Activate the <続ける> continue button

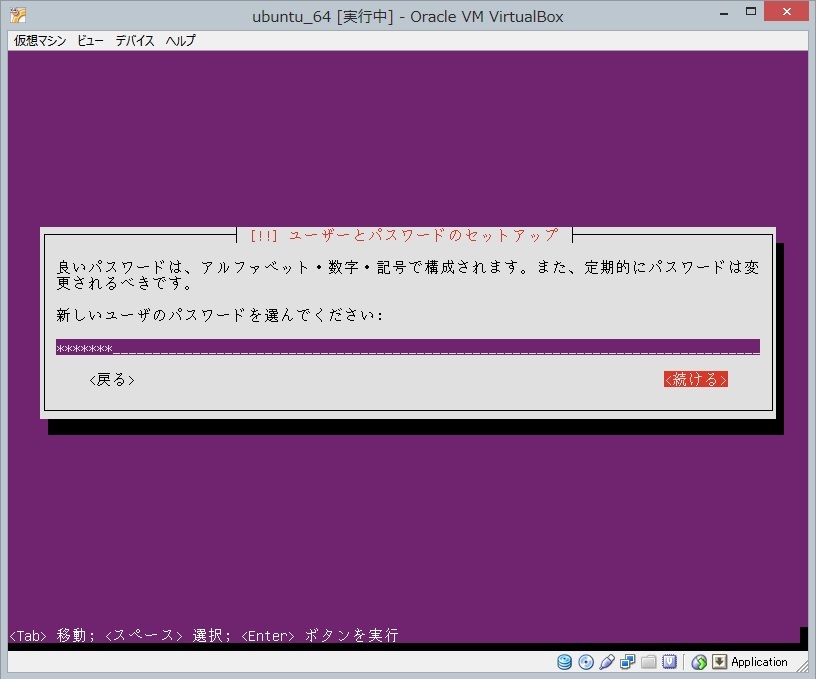coord(696,379)
